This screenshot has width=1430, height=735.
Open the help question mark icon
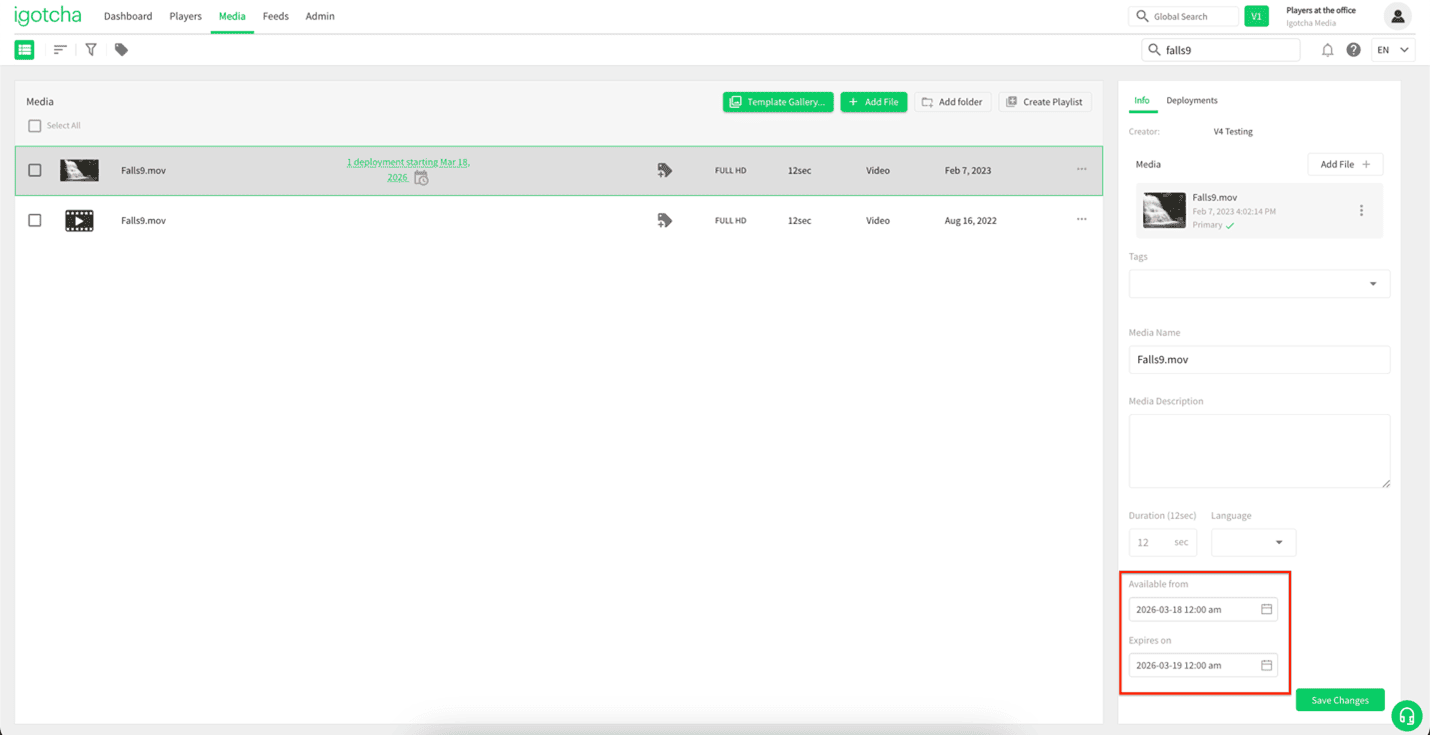tap(1353, 50)
